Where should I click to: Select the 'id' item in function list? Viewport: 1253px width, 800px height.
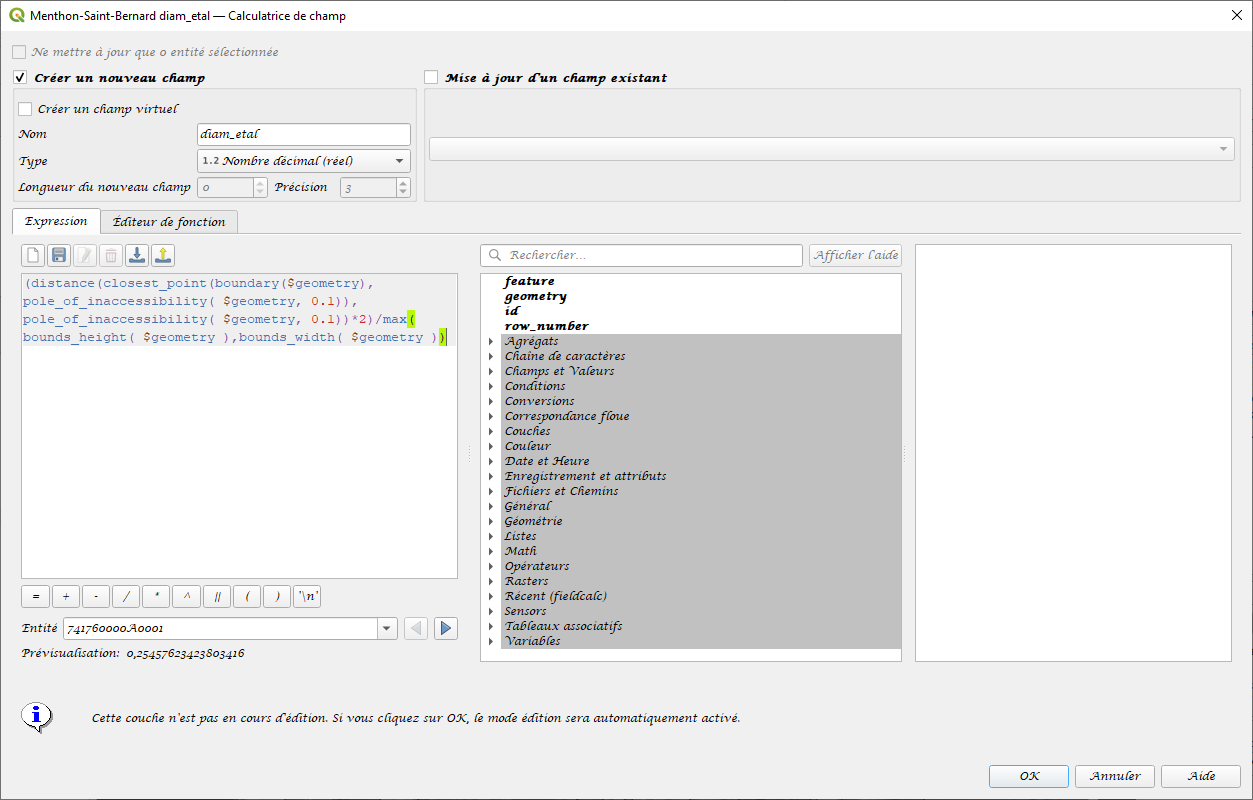[511, 312]
